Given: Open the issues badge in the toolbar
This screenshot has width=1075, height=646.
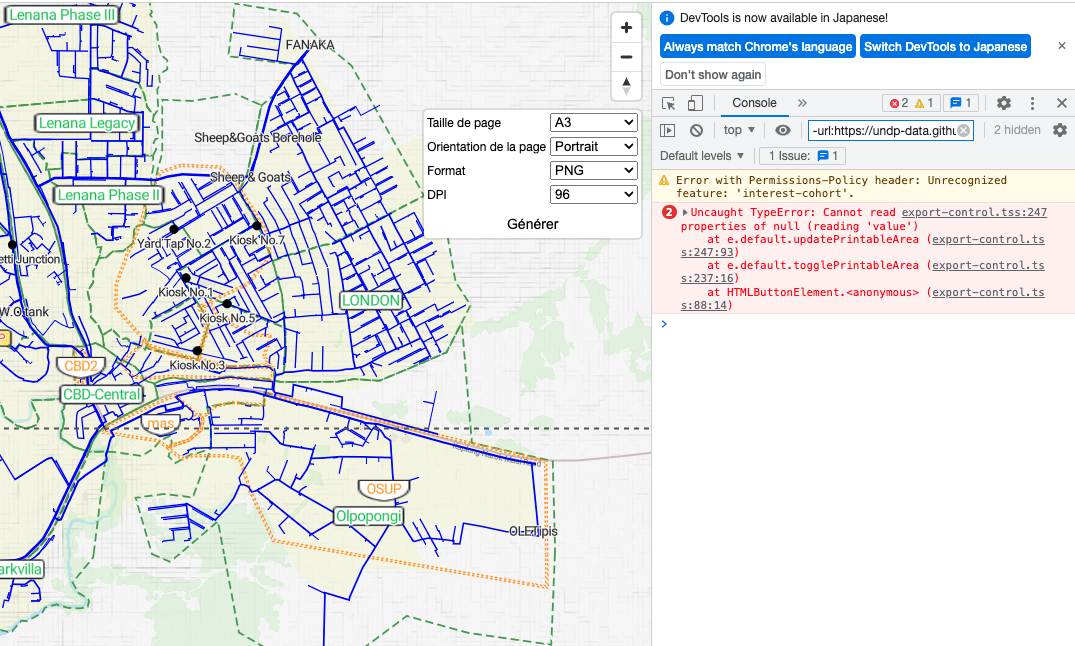Looking at the screenshot, I should [x=961, y=103].
